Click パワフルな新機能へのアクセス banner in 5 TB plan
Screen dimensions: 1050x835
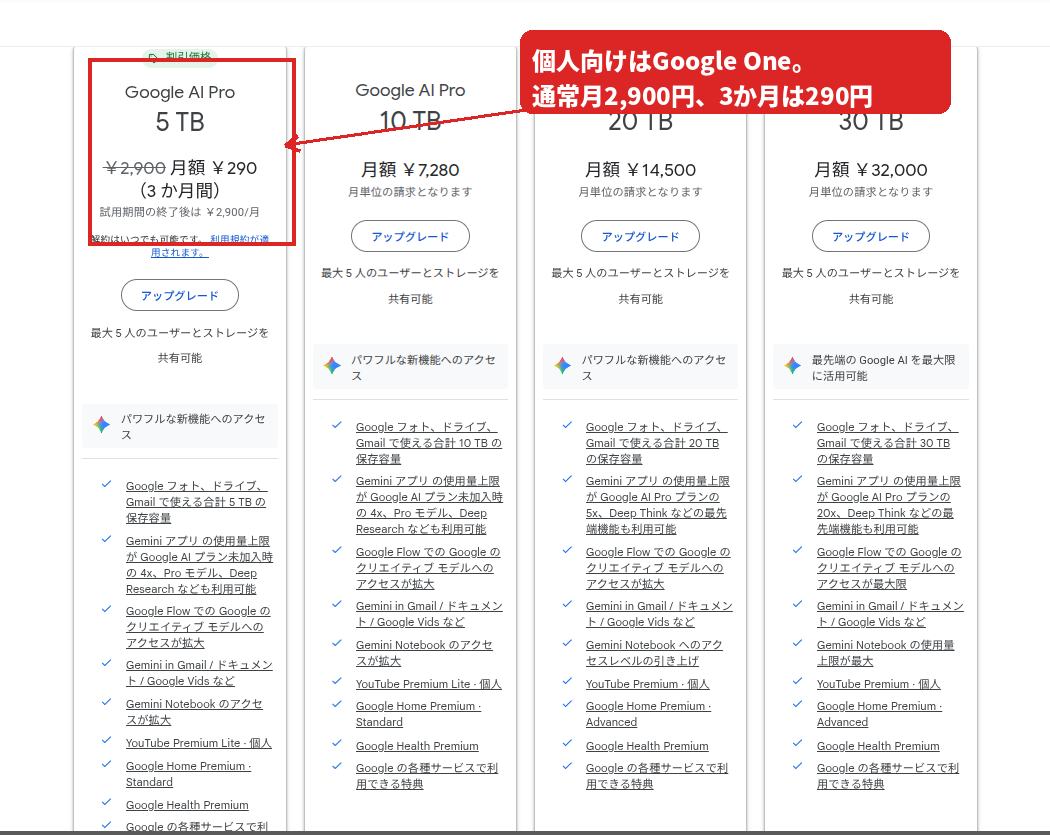(179, 426)
